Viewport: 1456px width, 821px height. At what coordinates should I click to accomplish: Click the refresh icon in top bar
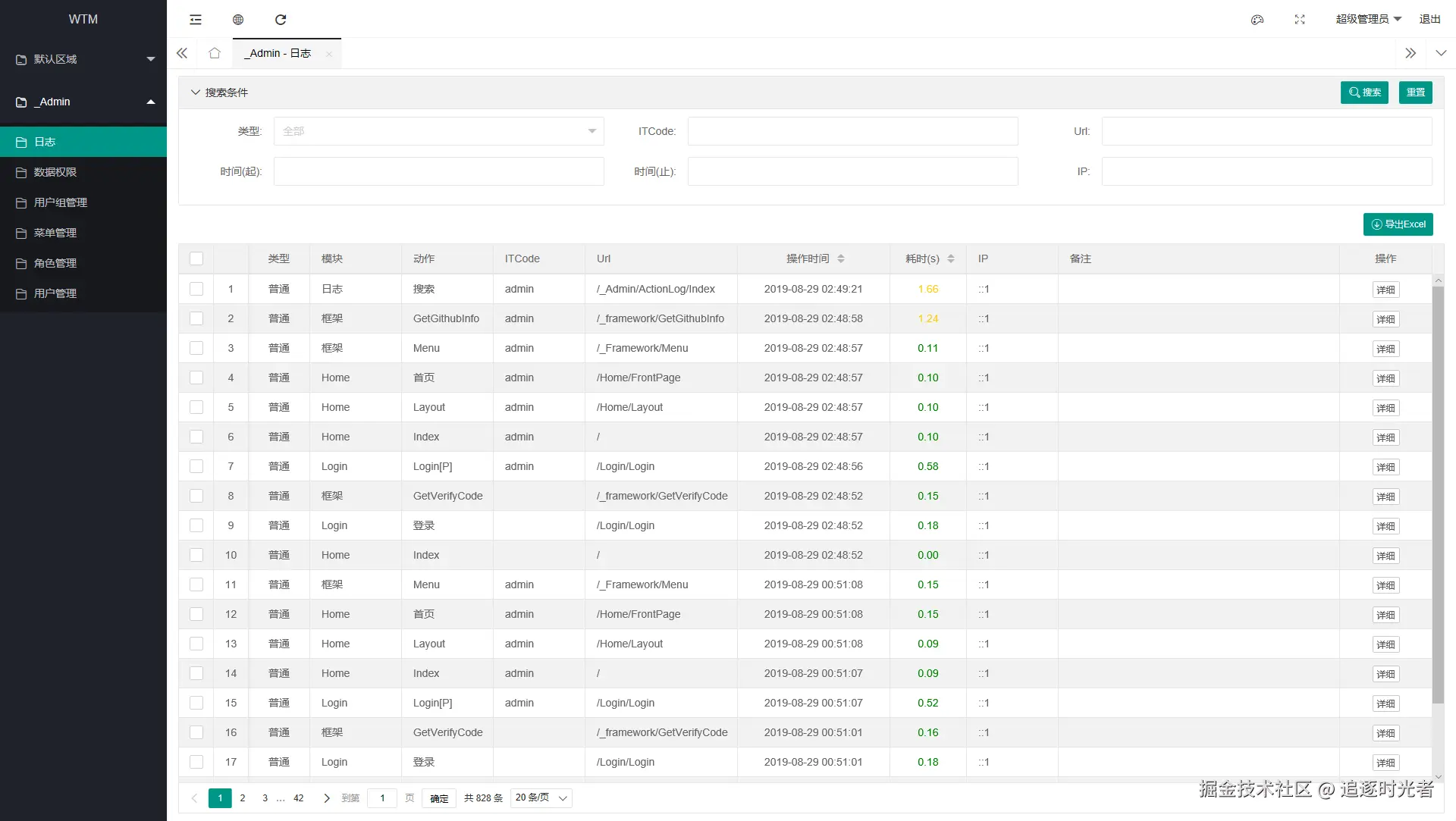click(x=281, y=20)
